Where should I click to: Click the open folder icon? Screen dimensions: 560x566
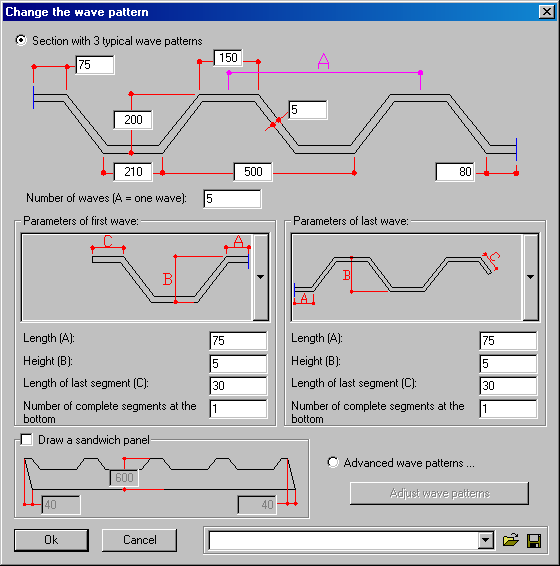coord(511,540)
